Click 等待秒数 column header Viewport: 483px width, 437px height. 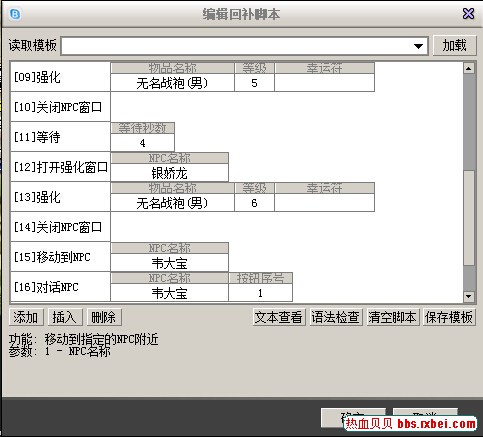142,128
